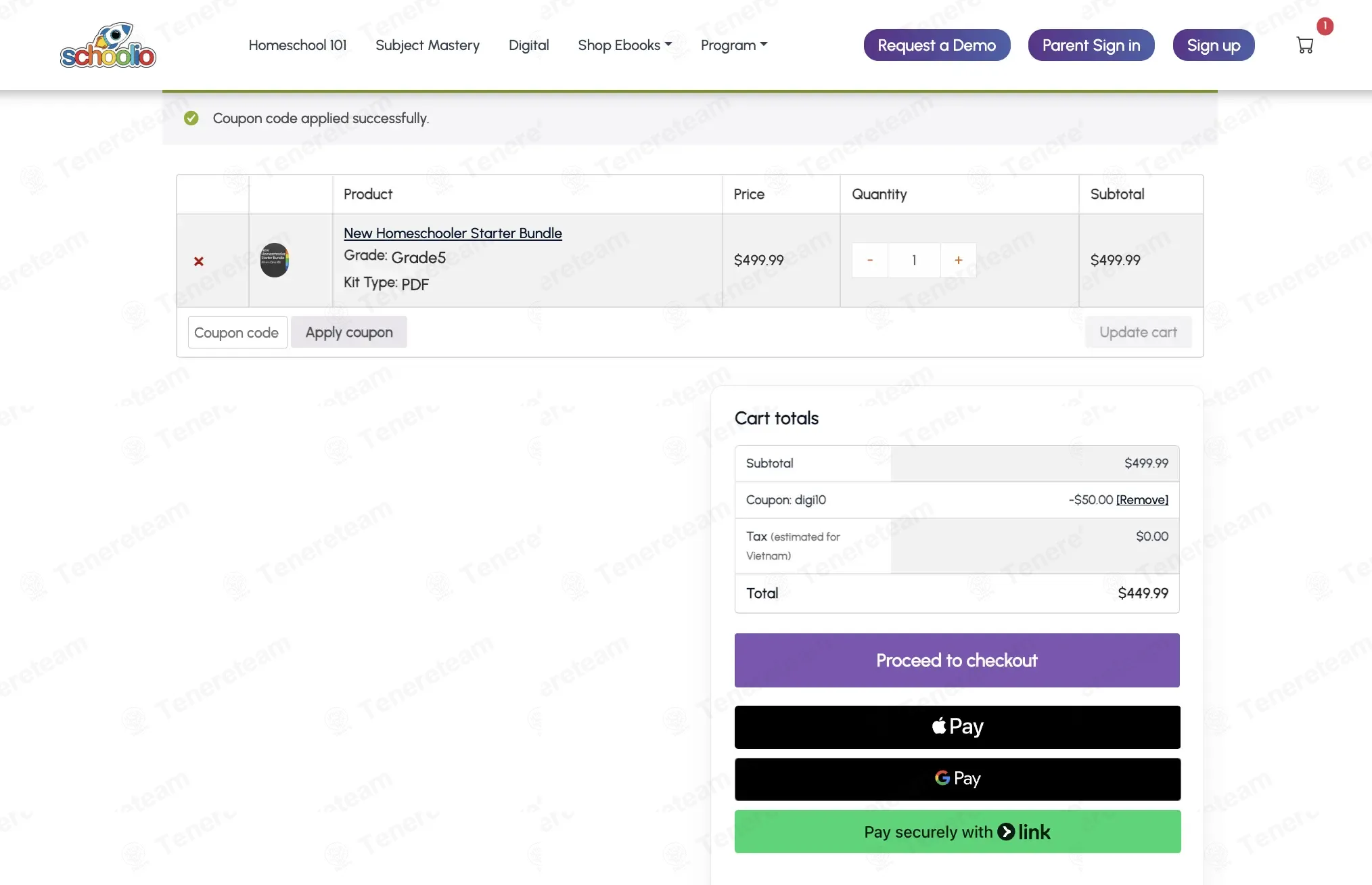
Task: Click the coupon discount -$50.00
Action: [1091, 500]
